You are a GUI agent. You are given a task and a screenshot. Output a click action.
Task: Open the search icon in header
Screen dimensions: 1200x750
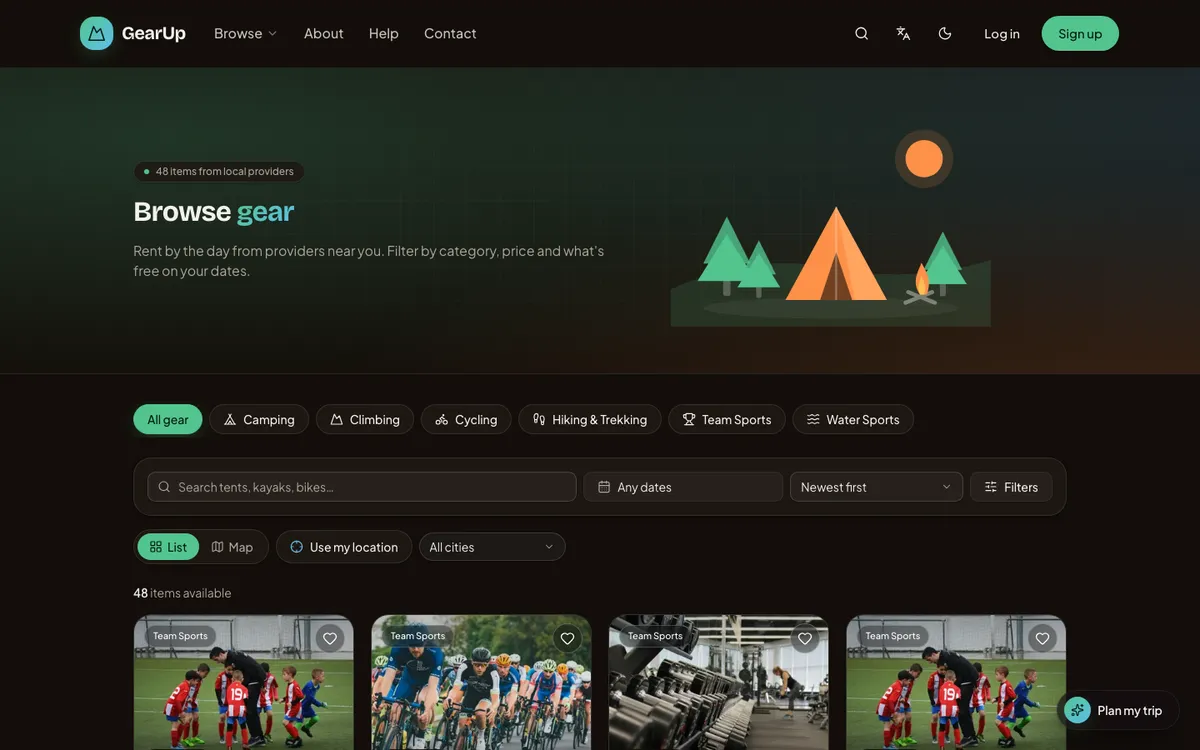pos(861,33)
